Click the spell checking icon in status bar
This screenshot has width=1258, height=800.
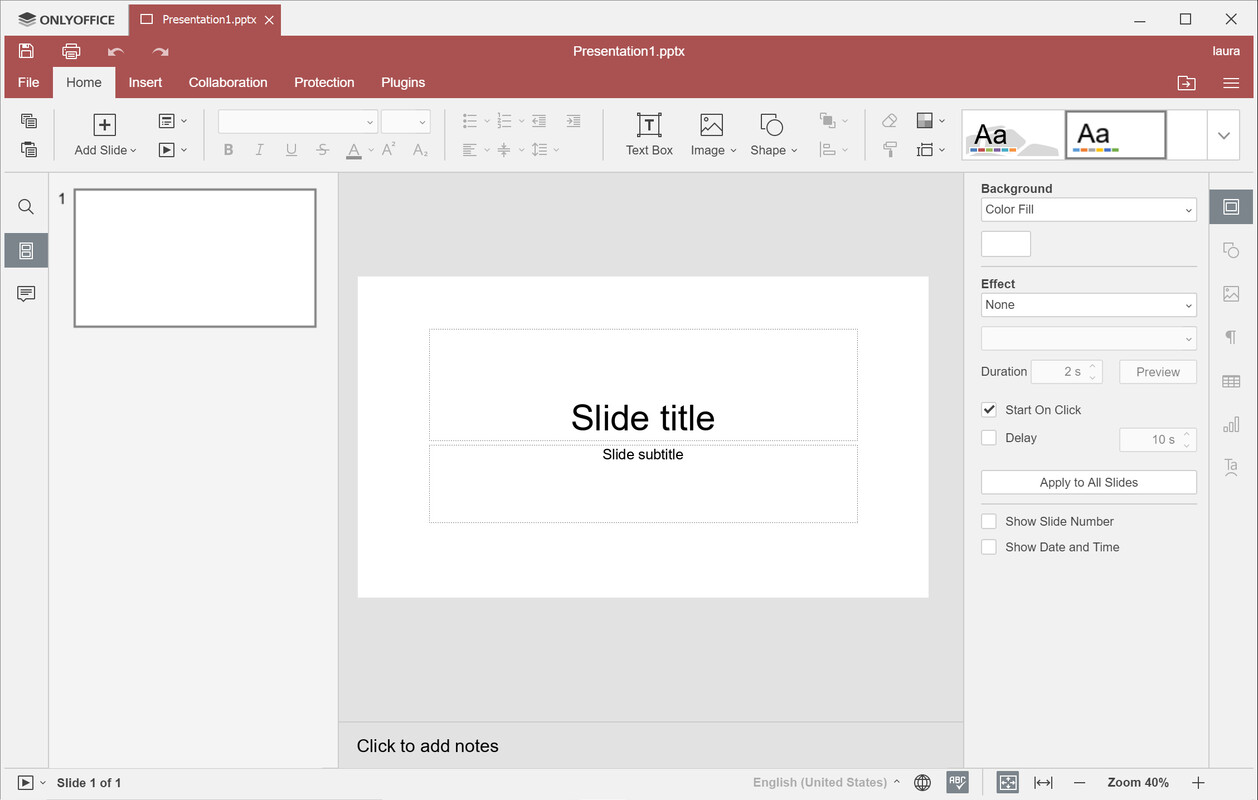(x=957, y=782)
